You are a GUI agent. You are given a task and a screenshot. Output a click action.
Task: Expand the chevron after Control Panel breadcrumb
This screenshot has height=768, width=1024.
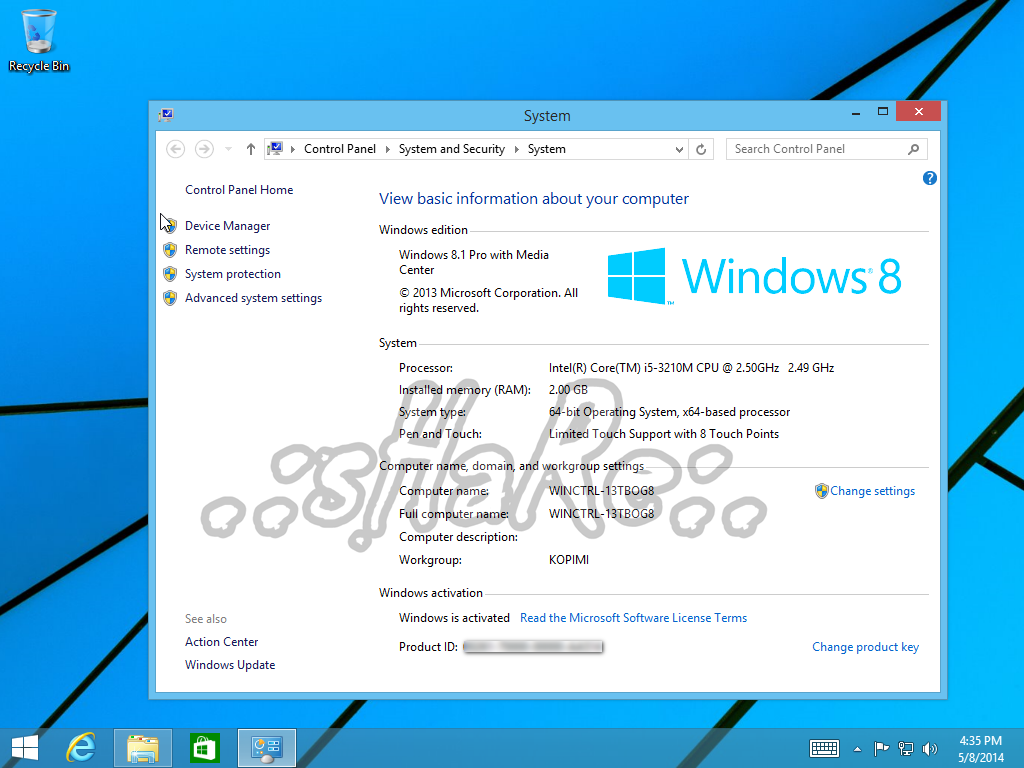387,149
